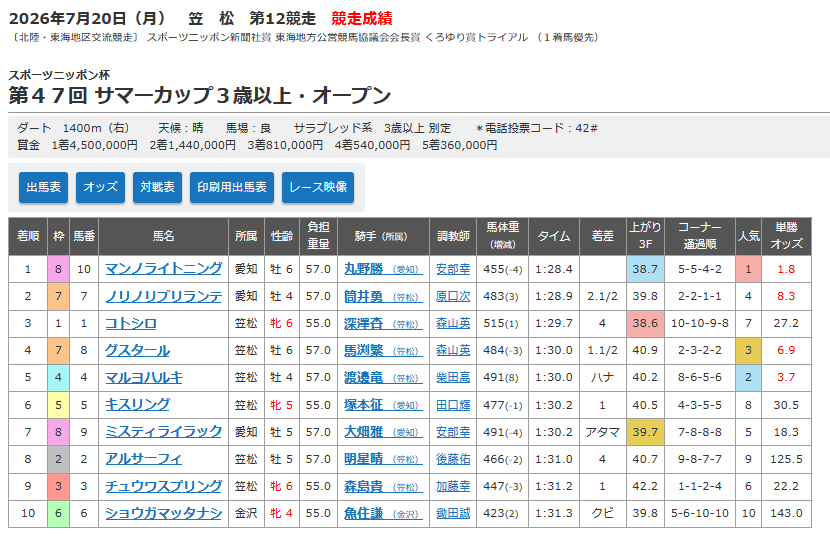830x540 pixels.
Task: Click the 馬名 column header
Action: 164,236
